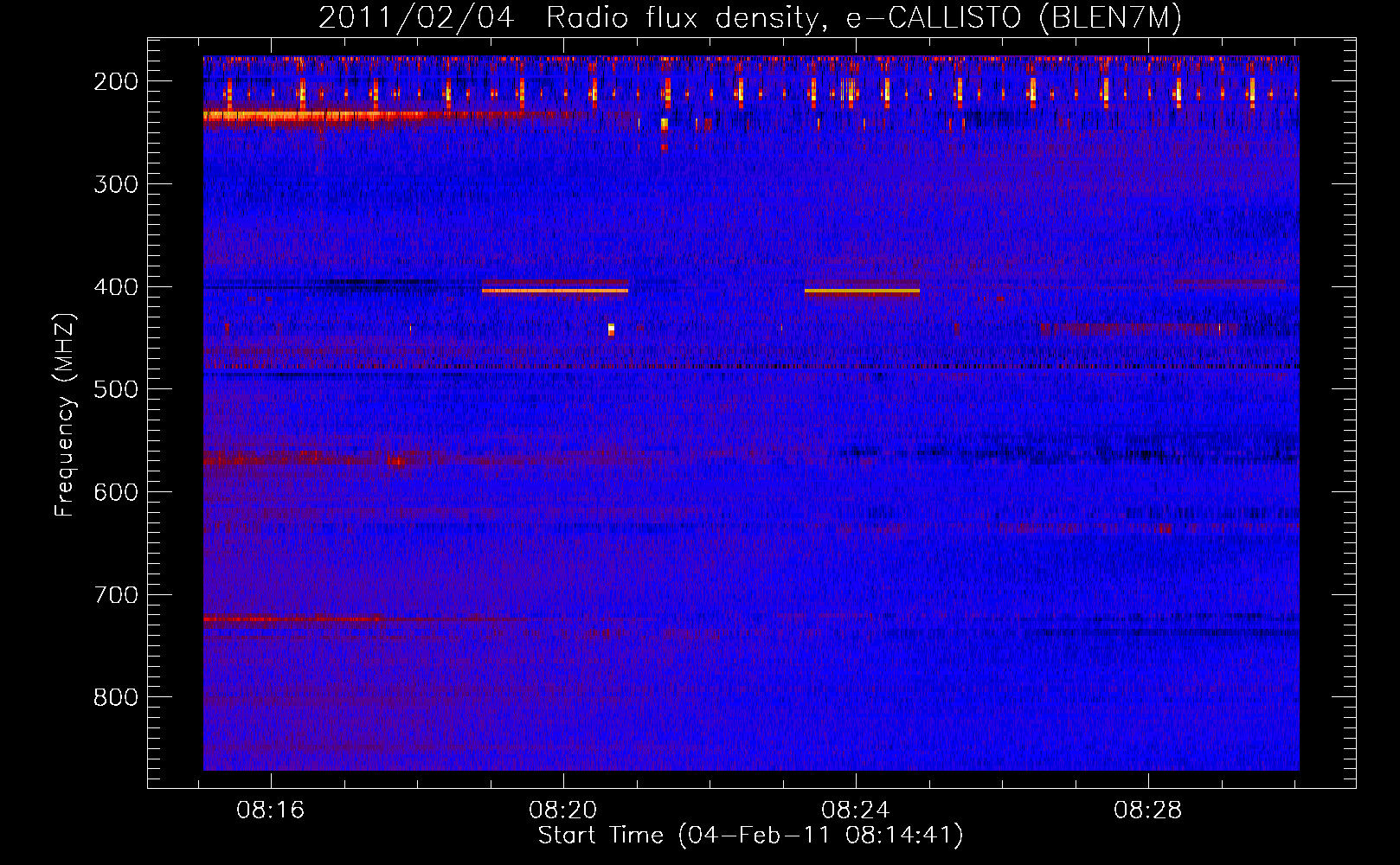Click the 'Start Time (04-Feb-11 08:14:41)' label
The width and height of the screenshot is (1400, 865).
pos(750,835)
